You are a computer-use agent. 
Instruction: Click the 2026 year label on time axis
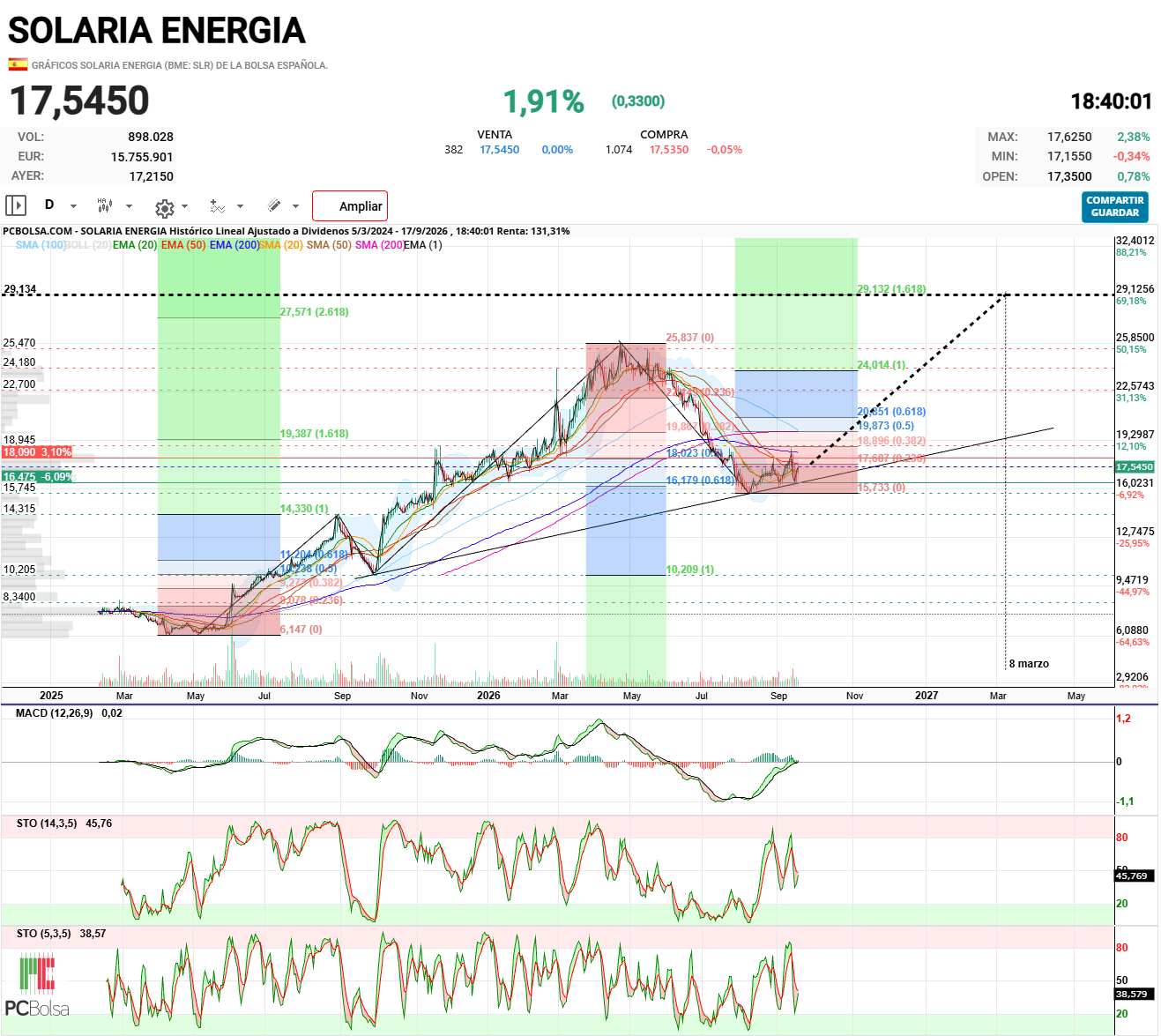[488, 696]
